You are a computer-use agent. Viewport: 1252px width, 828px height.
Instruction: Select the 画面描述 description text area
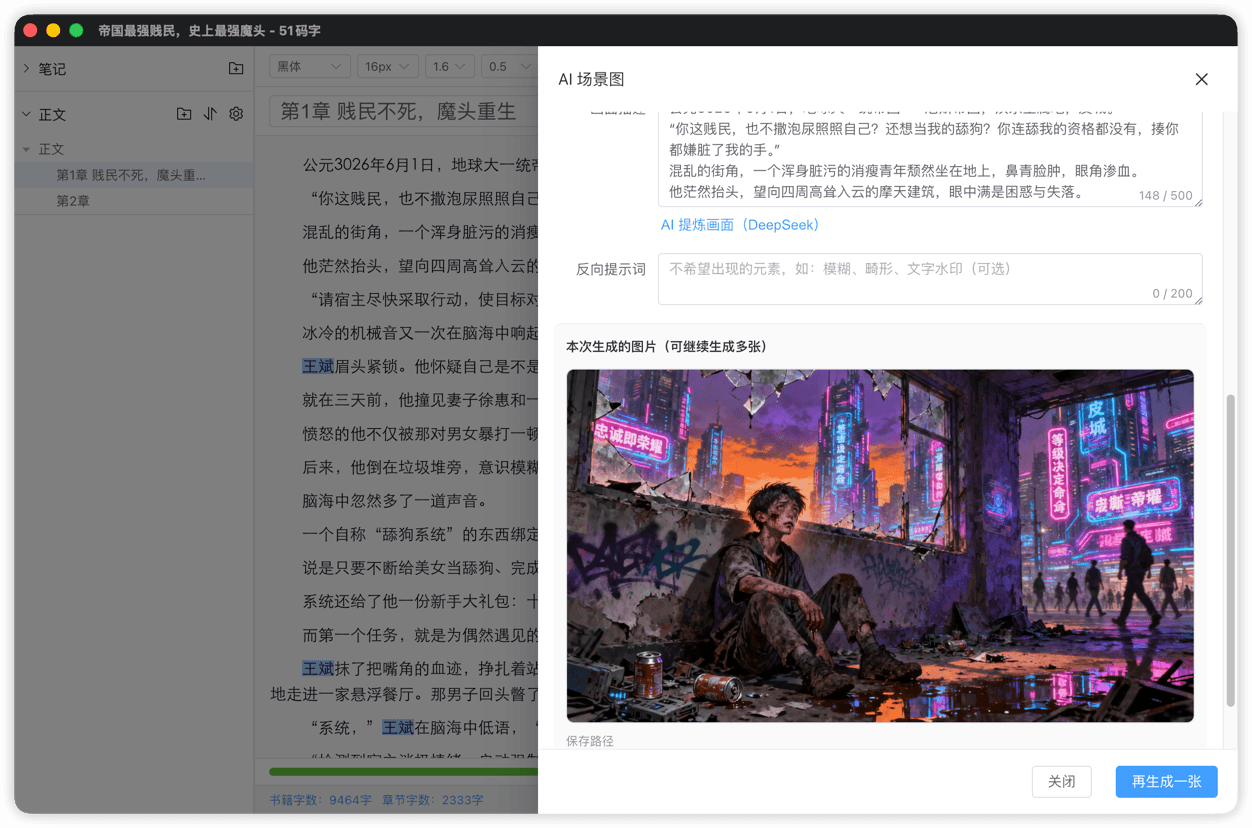930,160
